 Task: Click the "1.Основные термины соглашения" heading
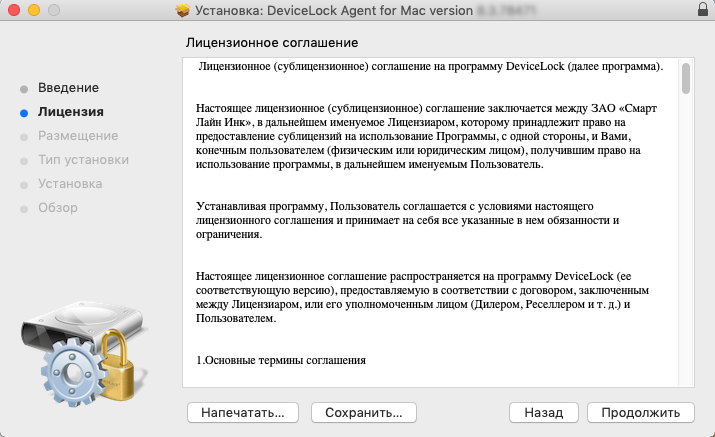[280, 359]
